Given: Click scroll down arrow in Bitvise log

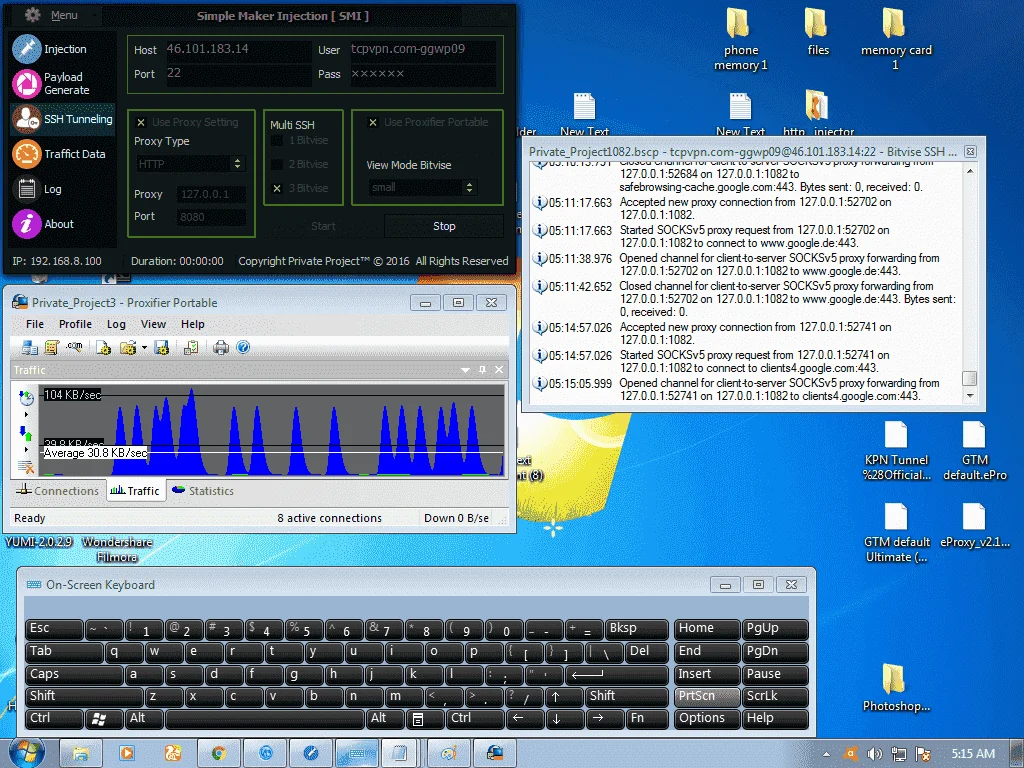Looking at the screenshot, I should click(x=970, y=396).
